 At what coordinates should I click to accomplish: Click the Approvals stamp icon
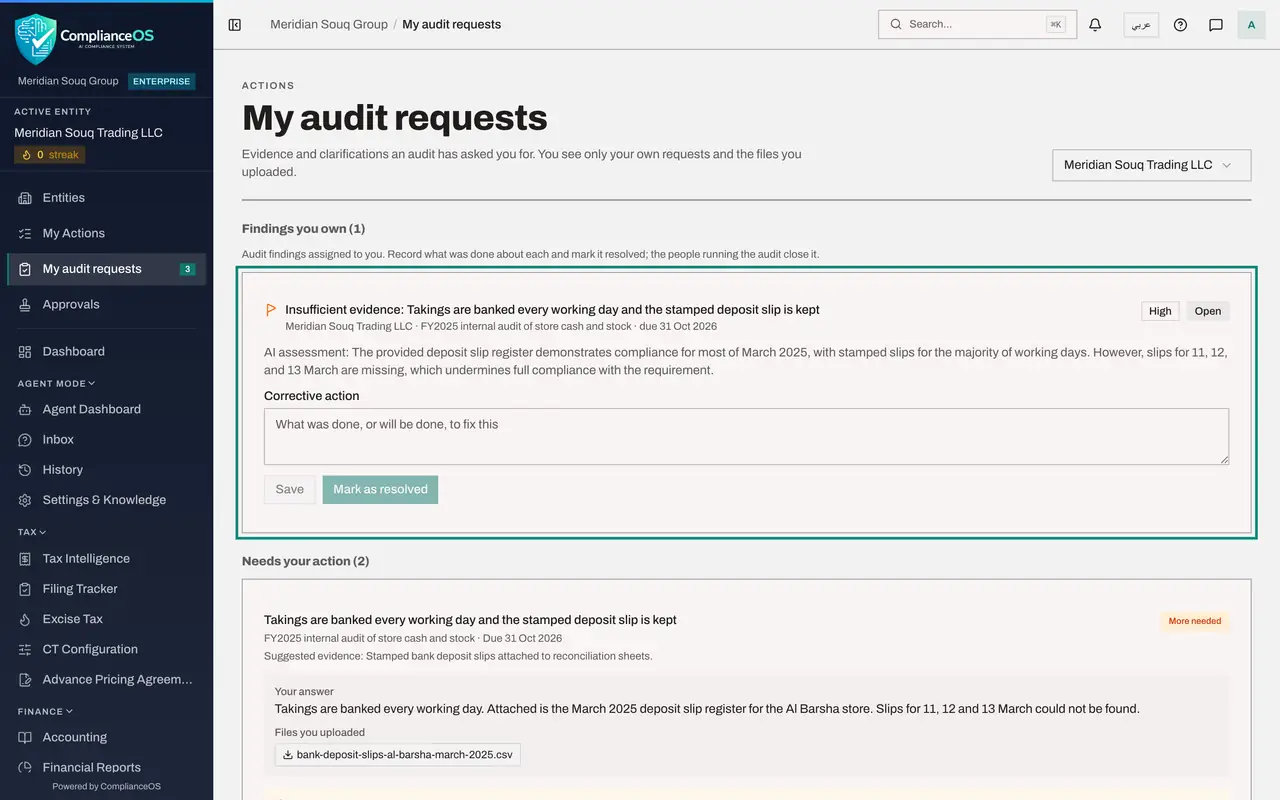25,304
